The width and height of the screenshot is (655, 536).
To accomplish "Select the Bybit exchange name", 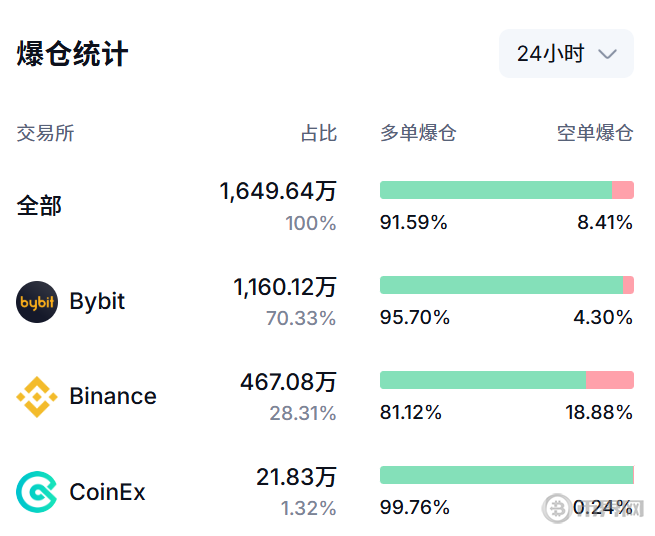I will click(x=97, y=302).
